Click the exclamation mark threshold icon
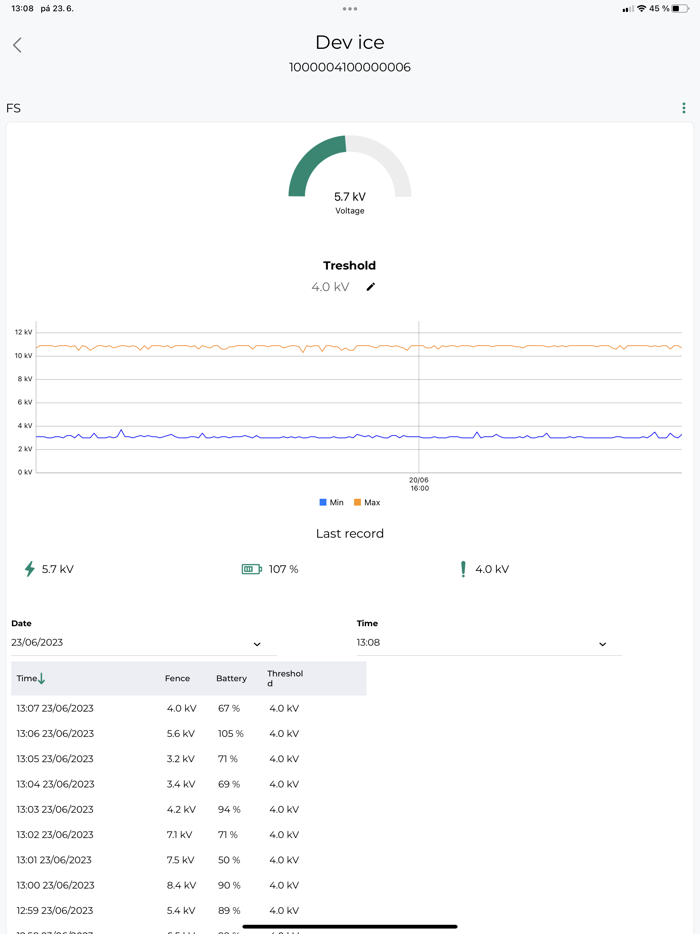 tap(463, 569)
